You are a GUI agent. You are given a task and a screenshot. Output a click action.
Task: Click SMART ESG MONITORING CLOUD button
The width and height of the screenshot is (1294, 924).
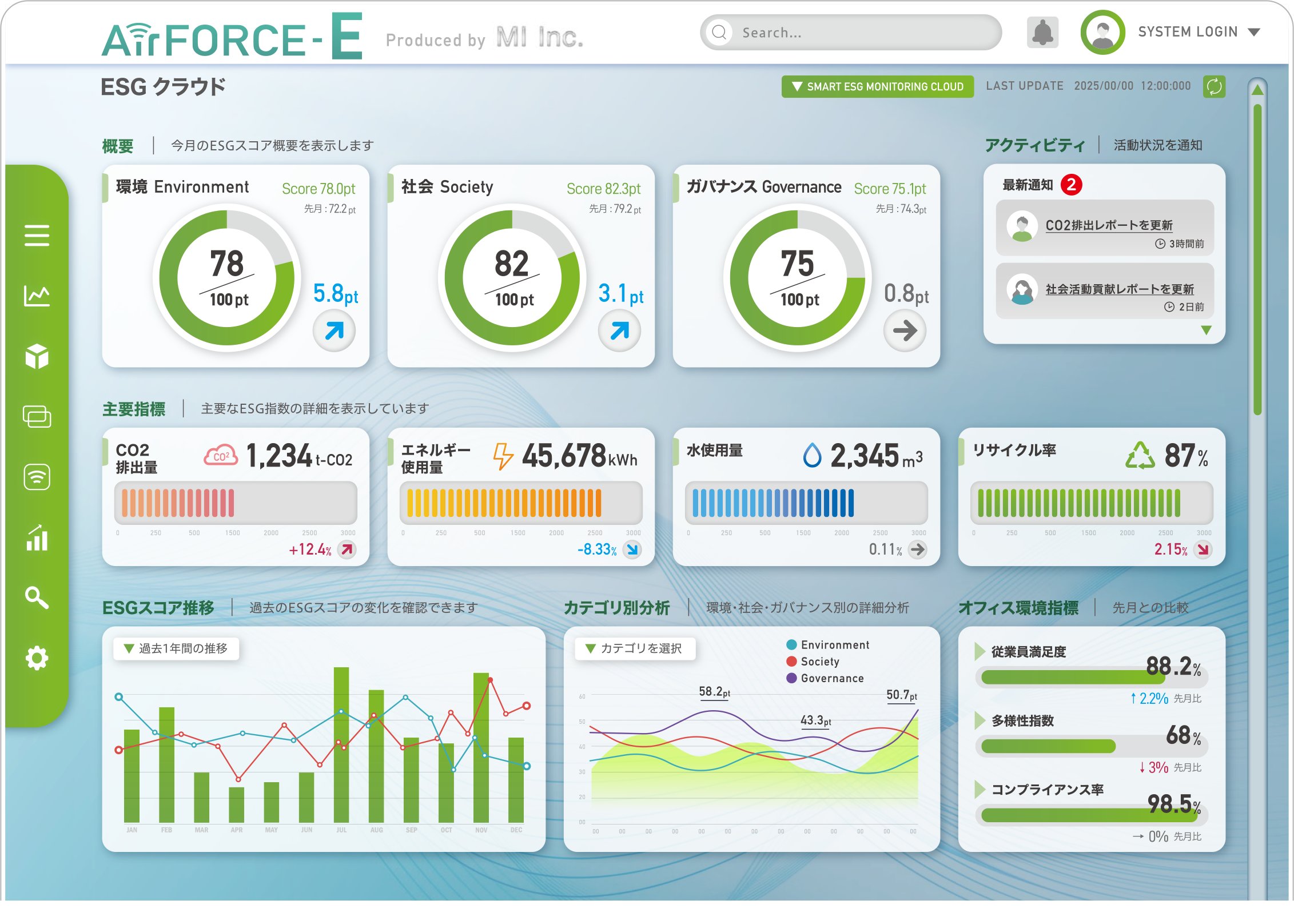tap(877, 86)
